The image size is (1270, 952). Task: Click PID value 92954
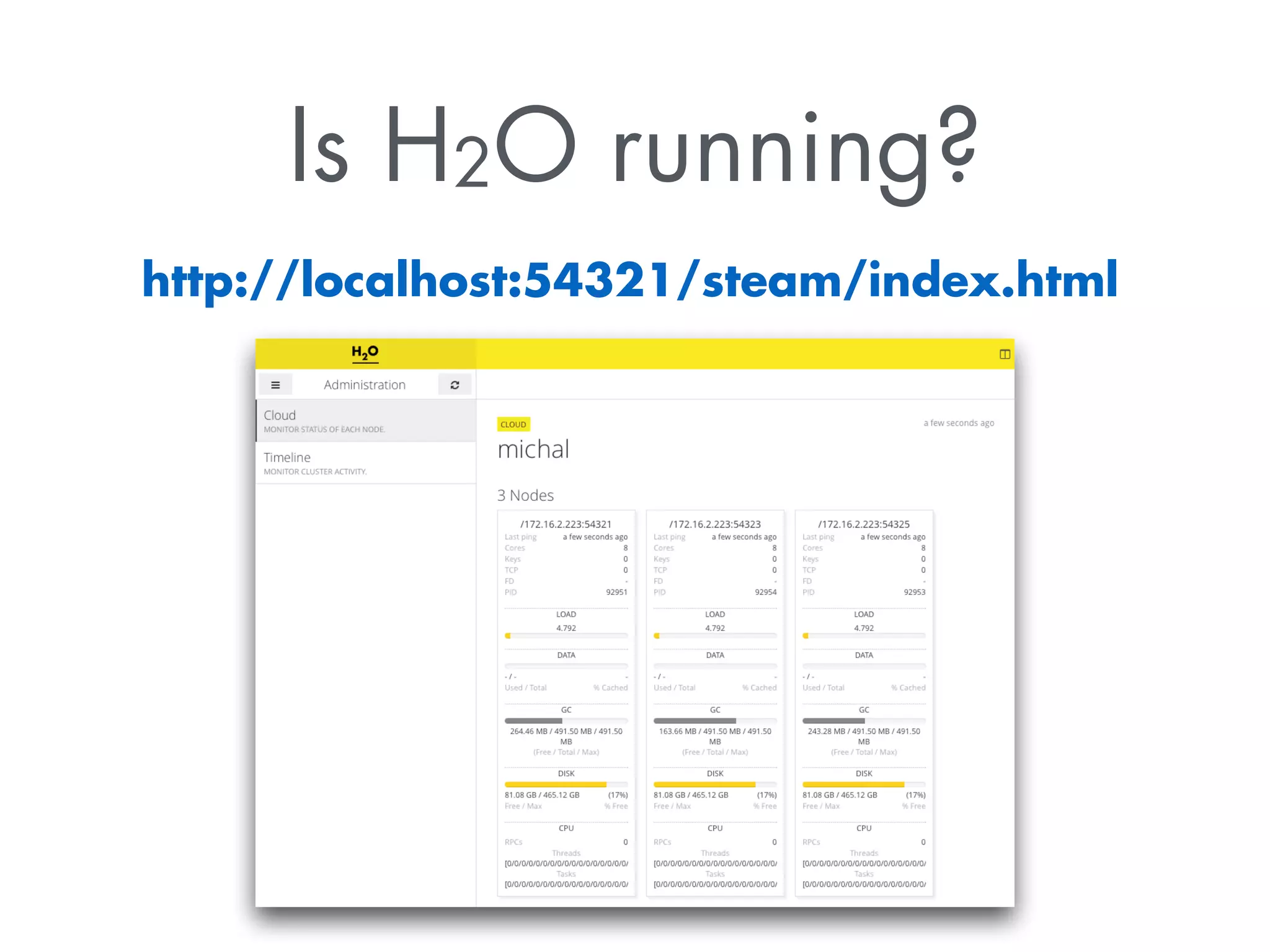[x=765, y=593]
